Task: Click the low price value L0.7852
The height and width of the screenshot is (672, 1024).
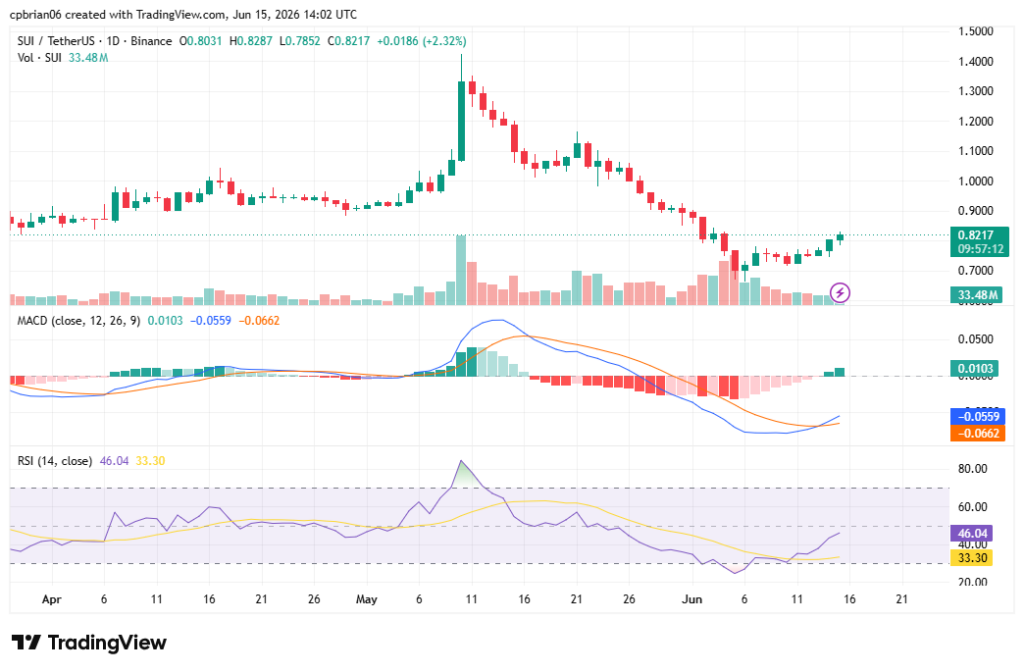Action: point(300,41)
